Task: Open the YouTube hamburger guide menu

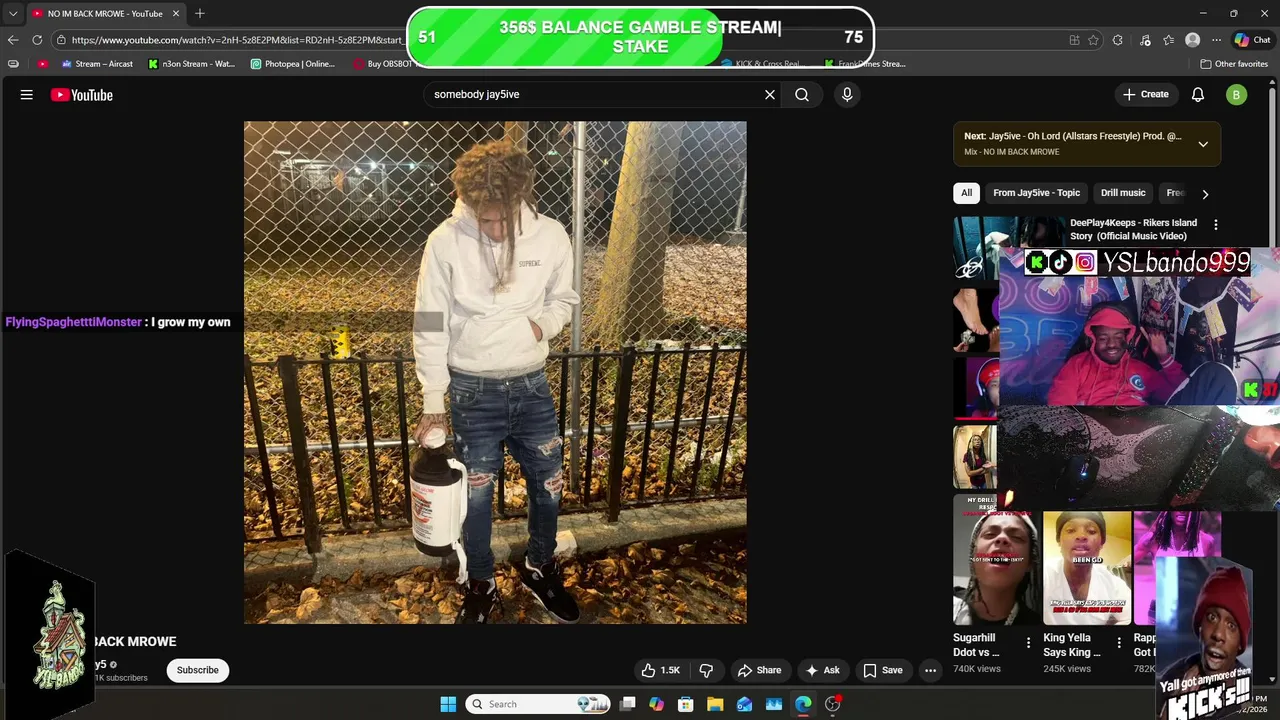Action: pyautogui.click(x=27, y=95)
